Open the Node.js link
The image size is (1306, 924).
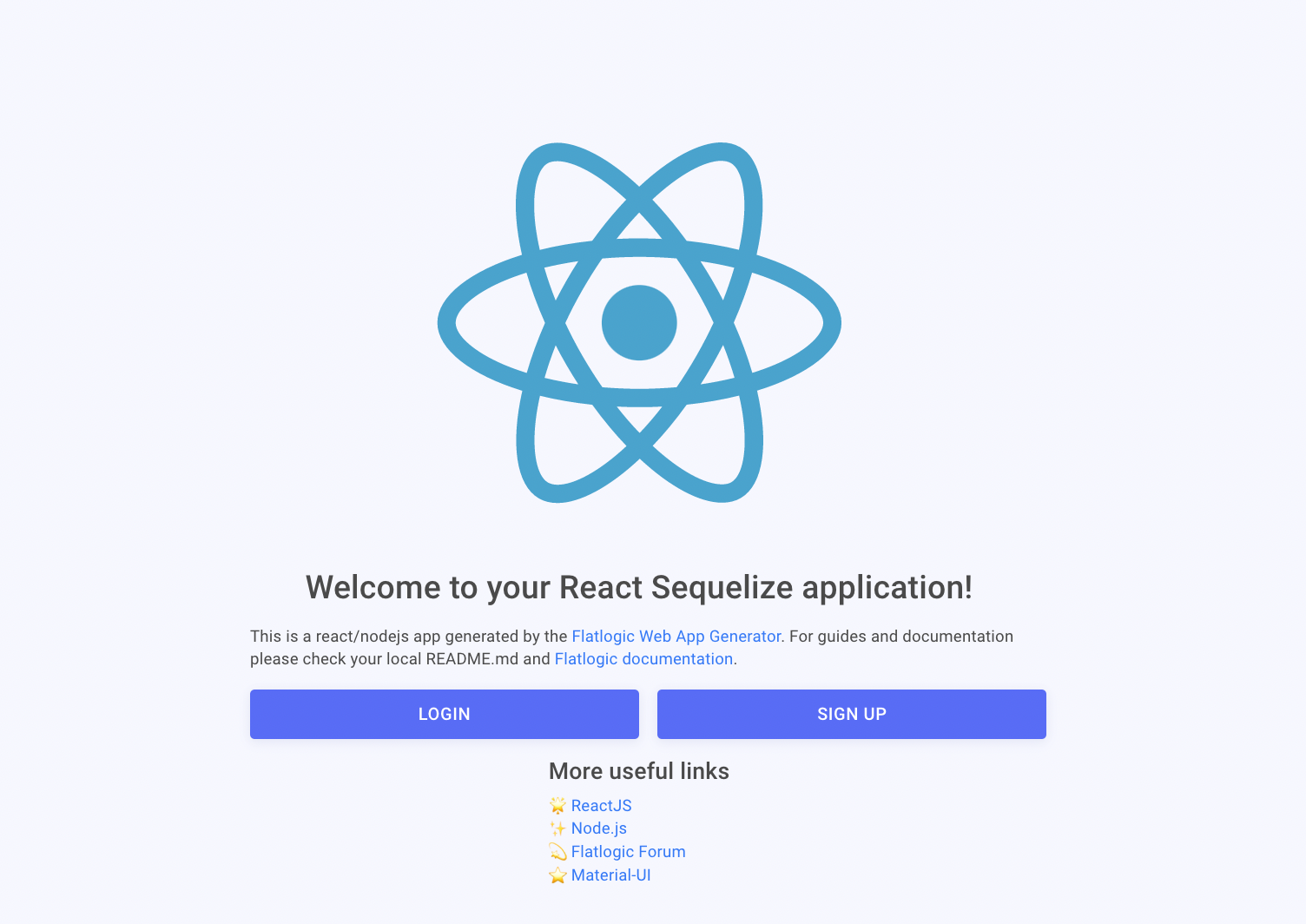[598, 828]
